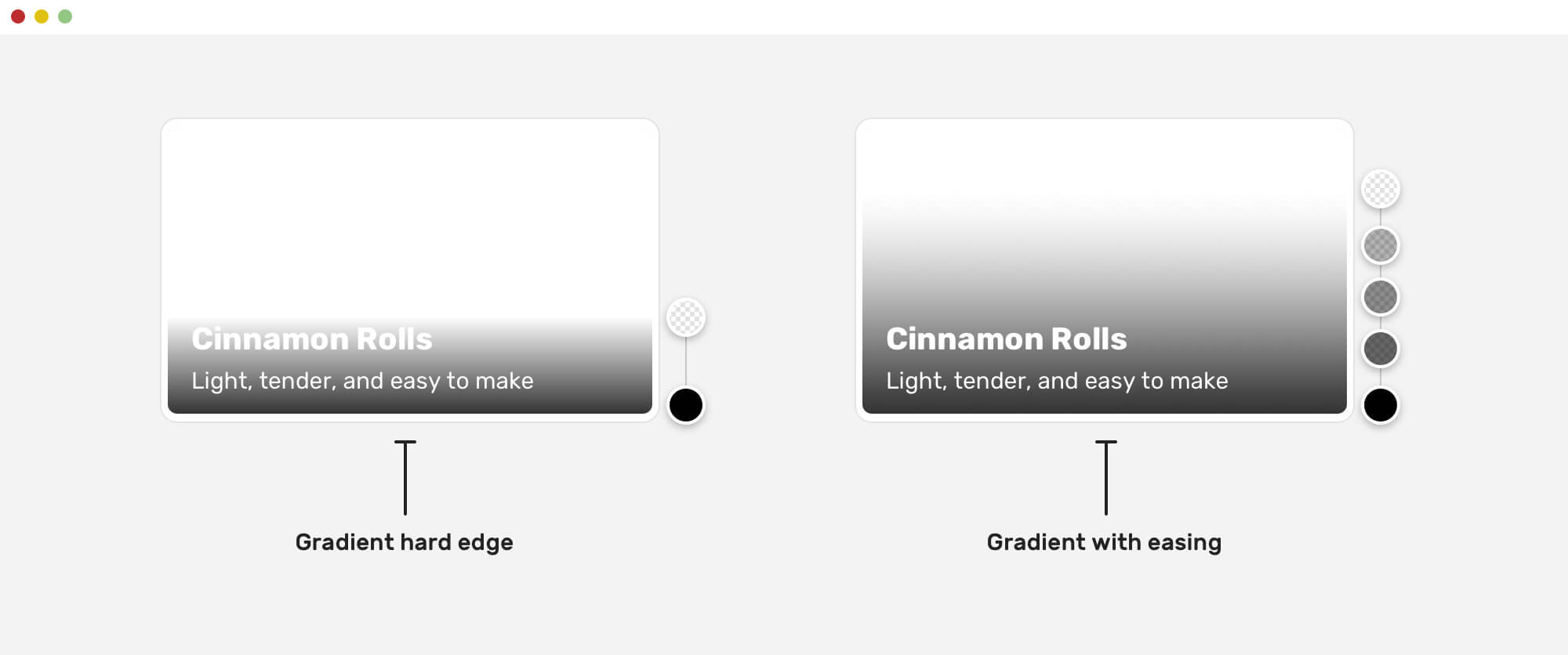Click the pointer line above "Gradient with easing"
This screenshot has width=1568, height=655.
click(1106, 478)
